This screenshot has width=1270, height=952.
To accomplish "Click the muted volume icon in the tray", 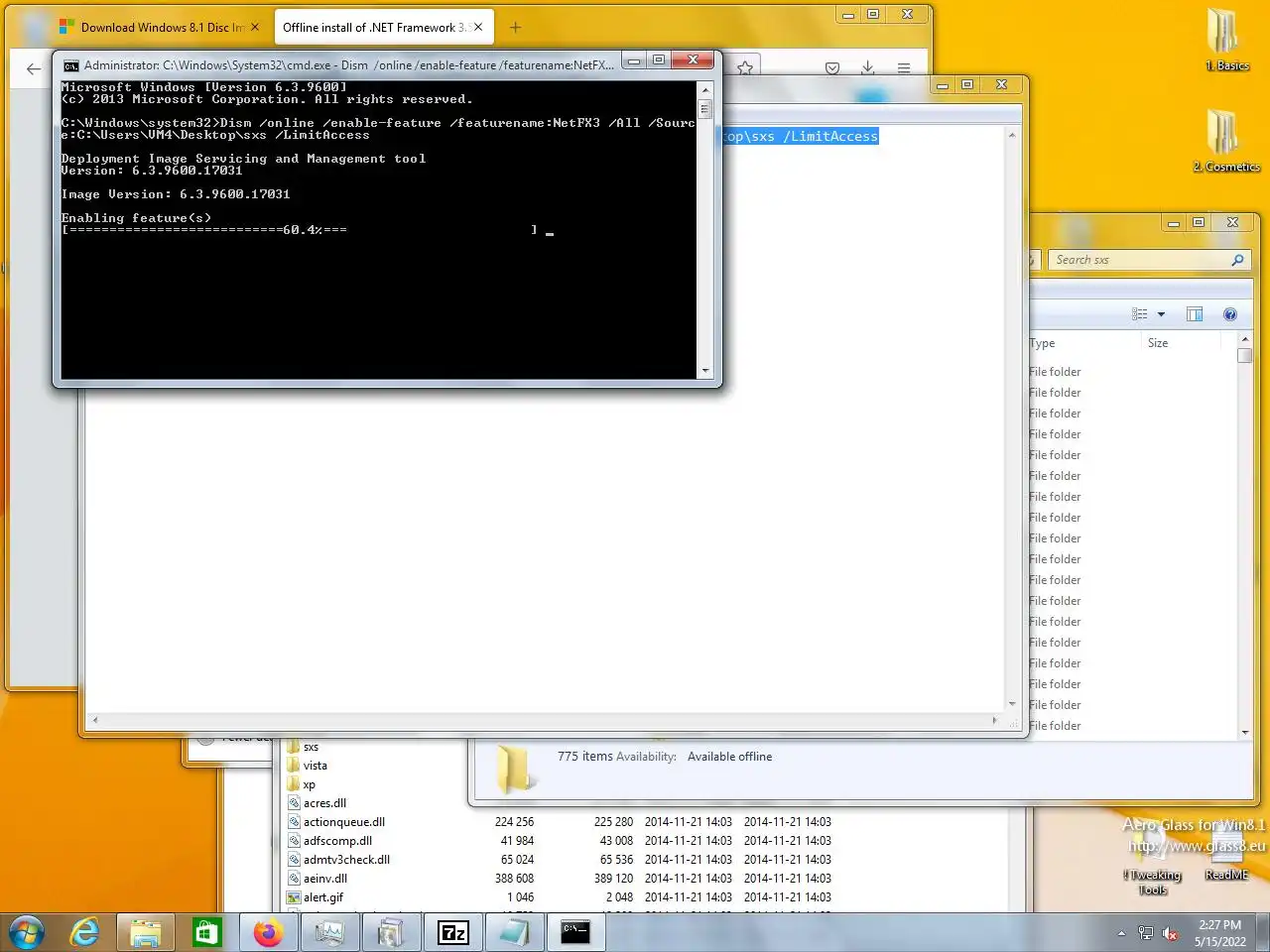I will tap(1171, 933).
